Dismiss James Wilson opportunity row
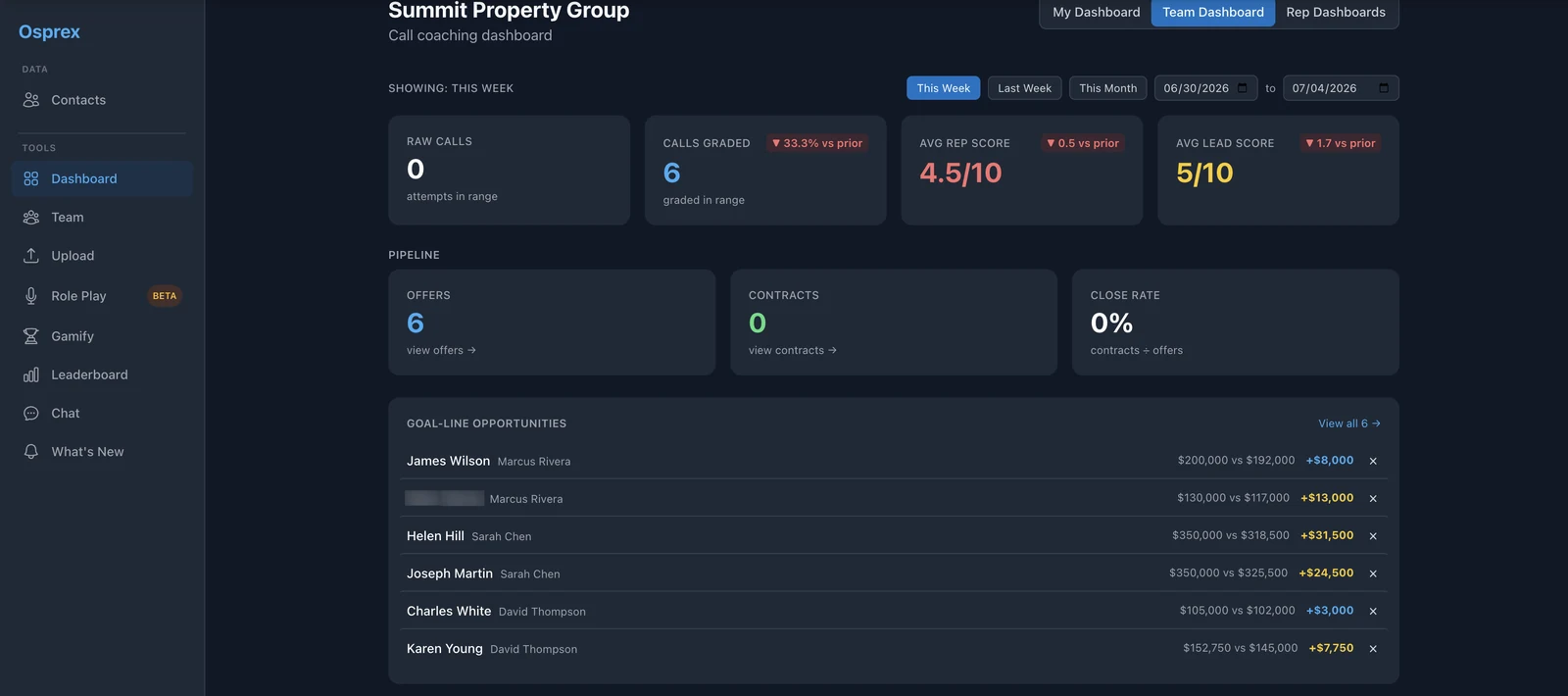The width and height of the screenshot is (1568, 696). [x=1373, y=461]
